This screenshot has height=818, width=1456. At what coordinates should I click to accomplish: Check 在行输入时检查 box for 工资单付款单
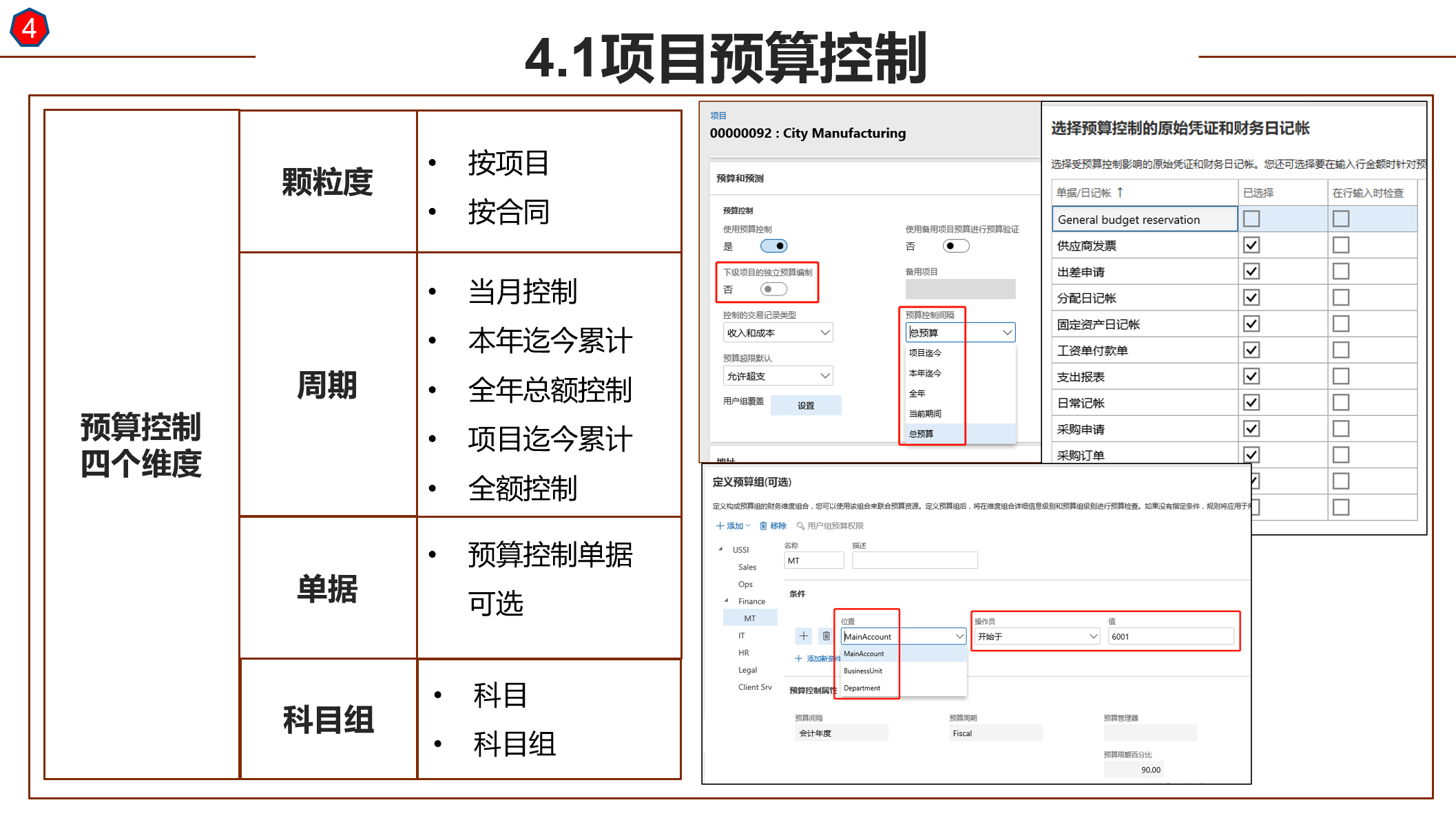tap(1341, 350)
